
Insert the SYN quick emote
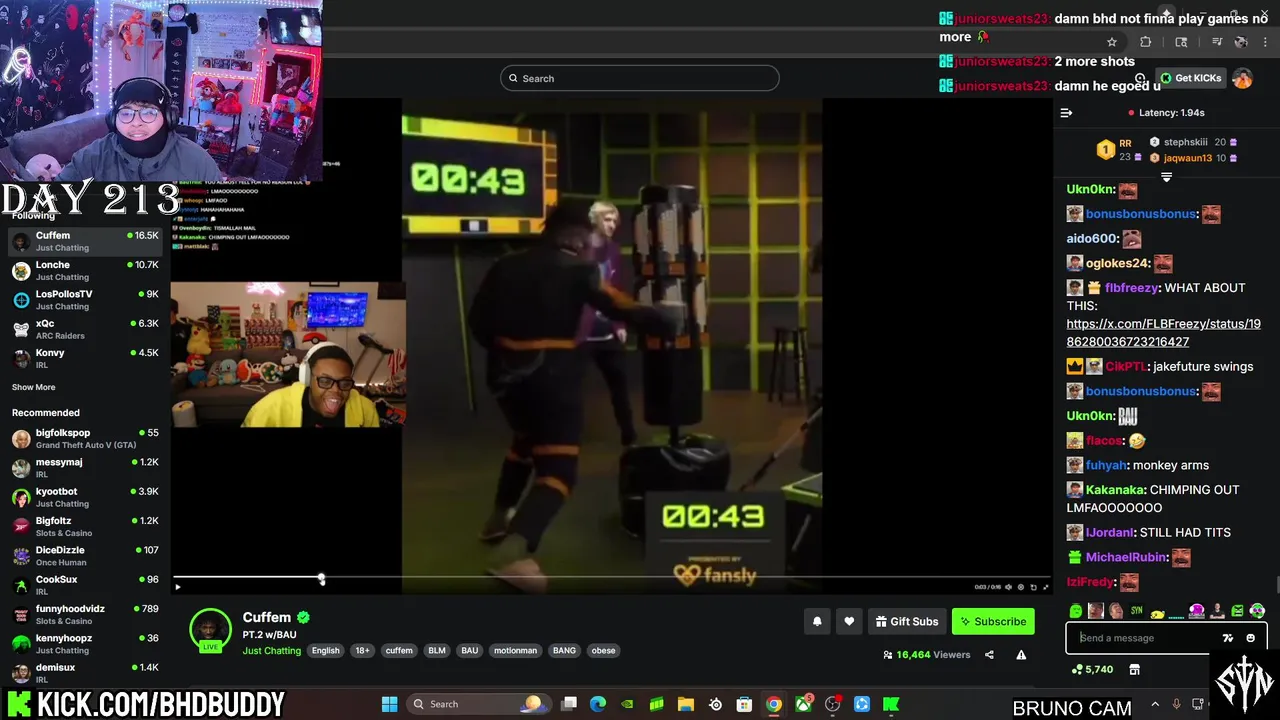pyautogui.click(x=1137, y=611)
